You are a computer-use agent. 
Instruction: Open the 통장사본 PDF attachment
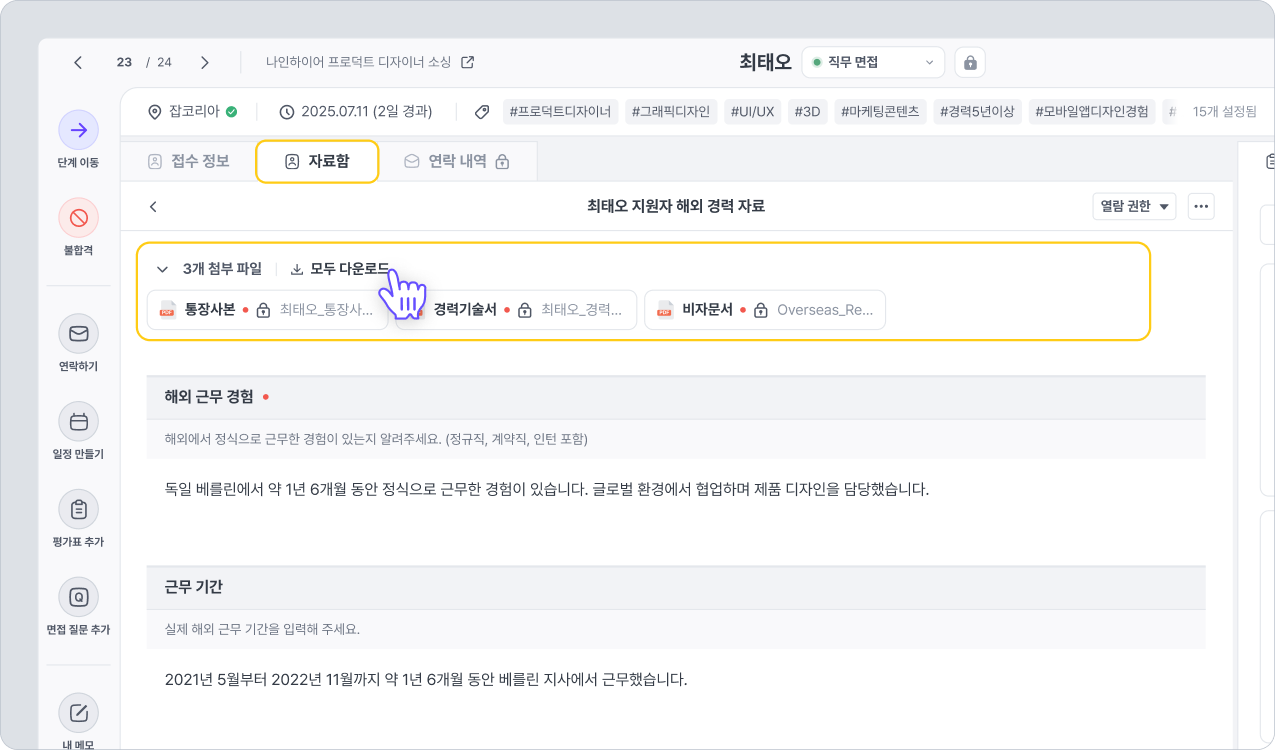267,310
